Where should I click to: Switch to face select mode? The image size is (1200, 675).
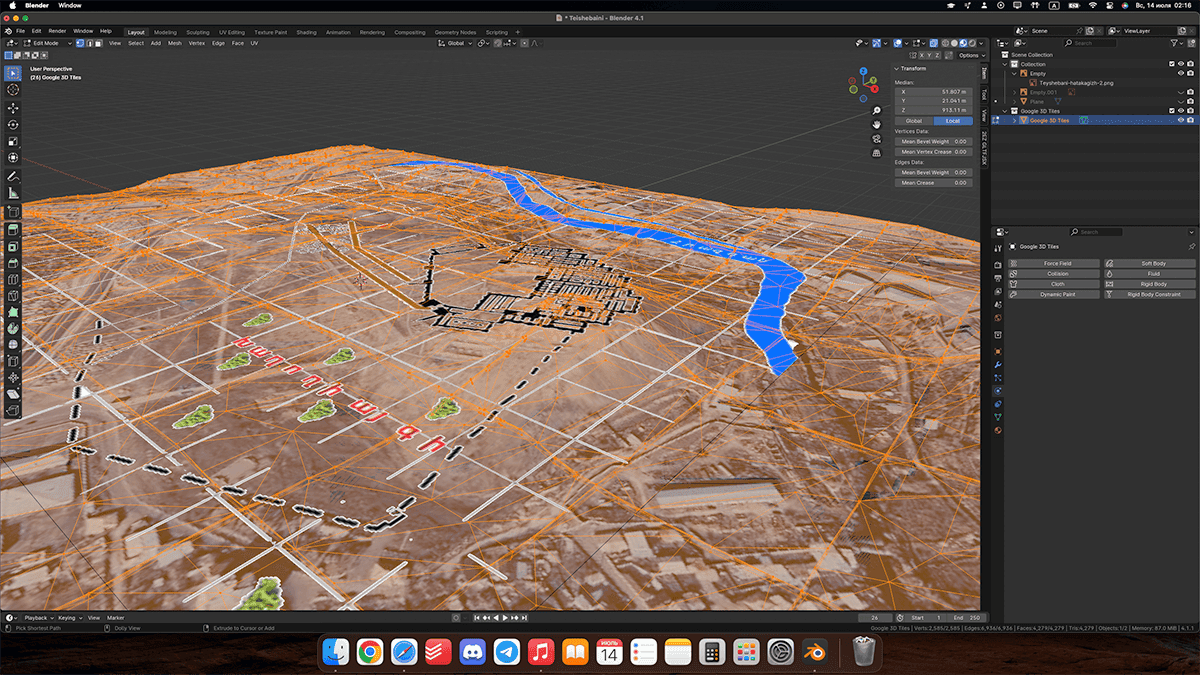[98, 43]
